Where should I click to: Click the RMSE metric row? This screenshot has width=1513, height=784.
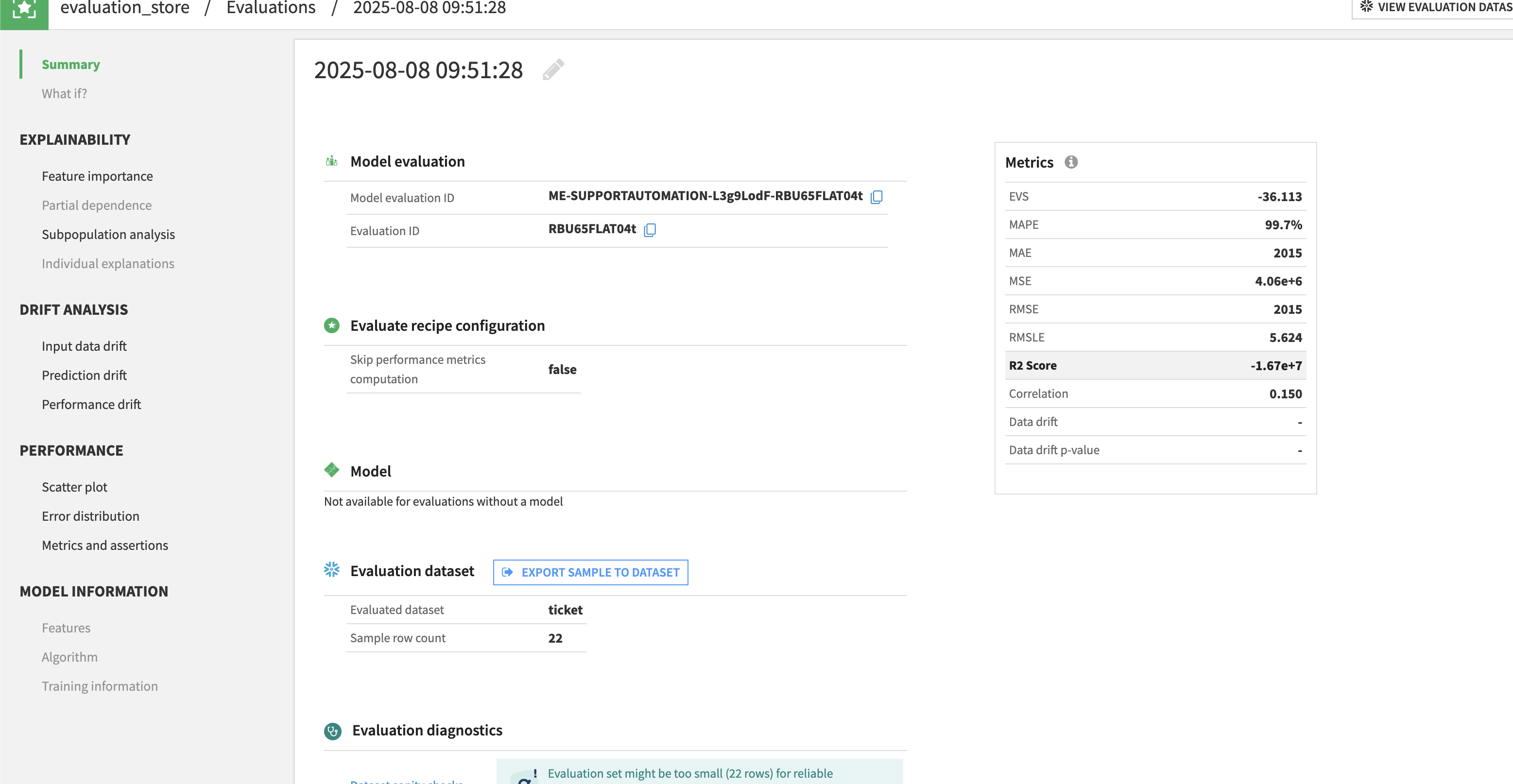[x=1155, y=309]
